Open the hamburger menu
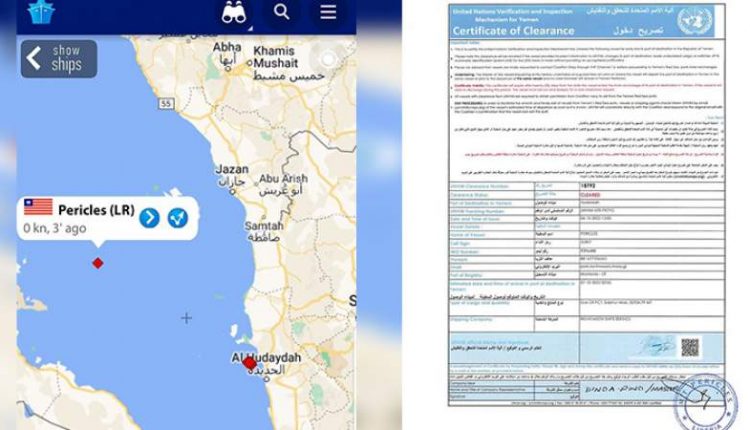Screen dimensions: 750x430 point(328,12)
